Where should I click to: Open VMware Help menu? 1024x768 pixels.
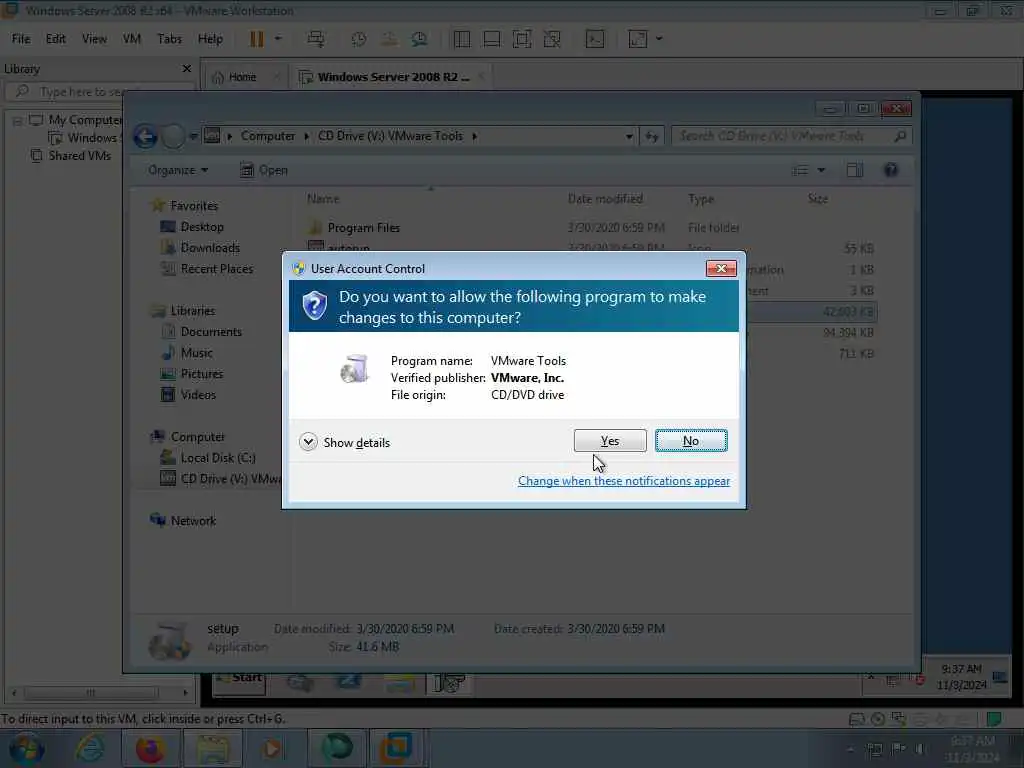[210, 39]
